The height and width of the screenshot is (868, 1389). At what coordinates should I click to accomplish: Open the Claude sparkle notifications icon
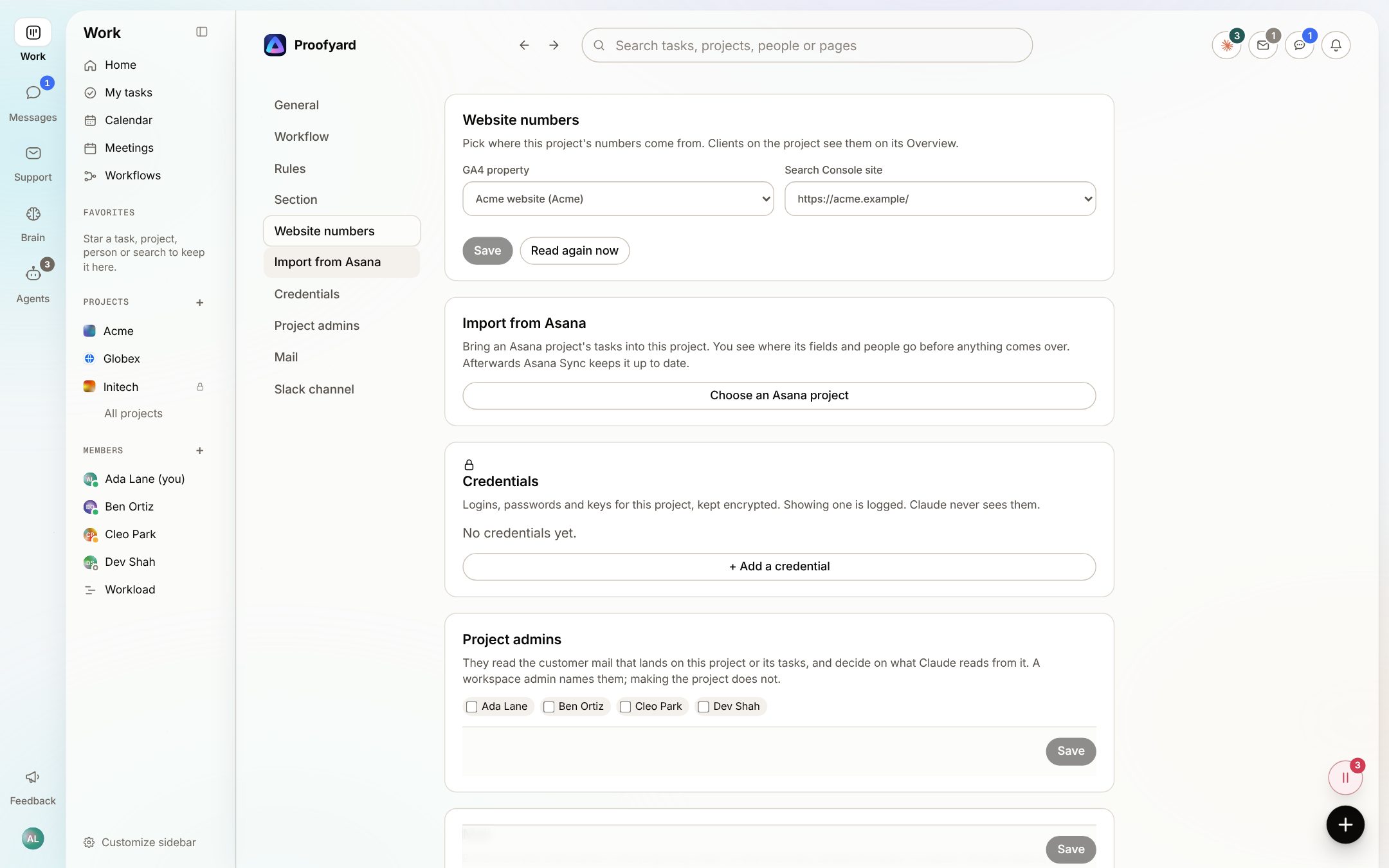point(1226,45)
